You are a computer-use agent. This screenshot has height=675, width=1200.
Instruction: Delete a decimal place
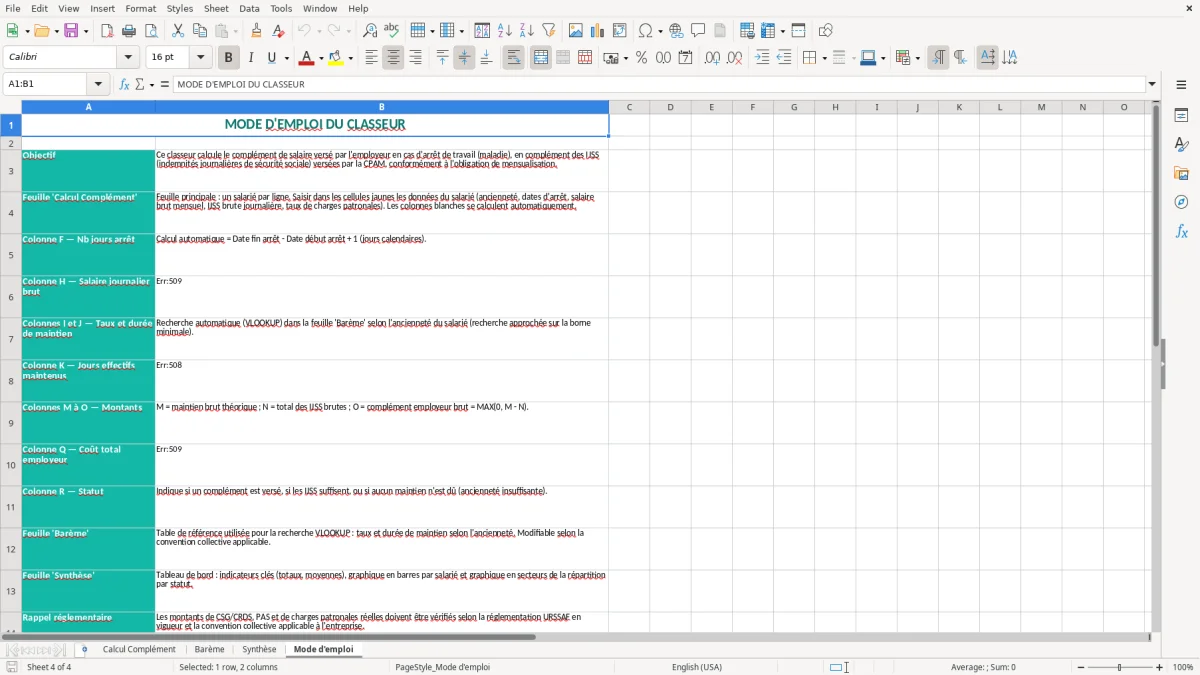pos(734,58)
